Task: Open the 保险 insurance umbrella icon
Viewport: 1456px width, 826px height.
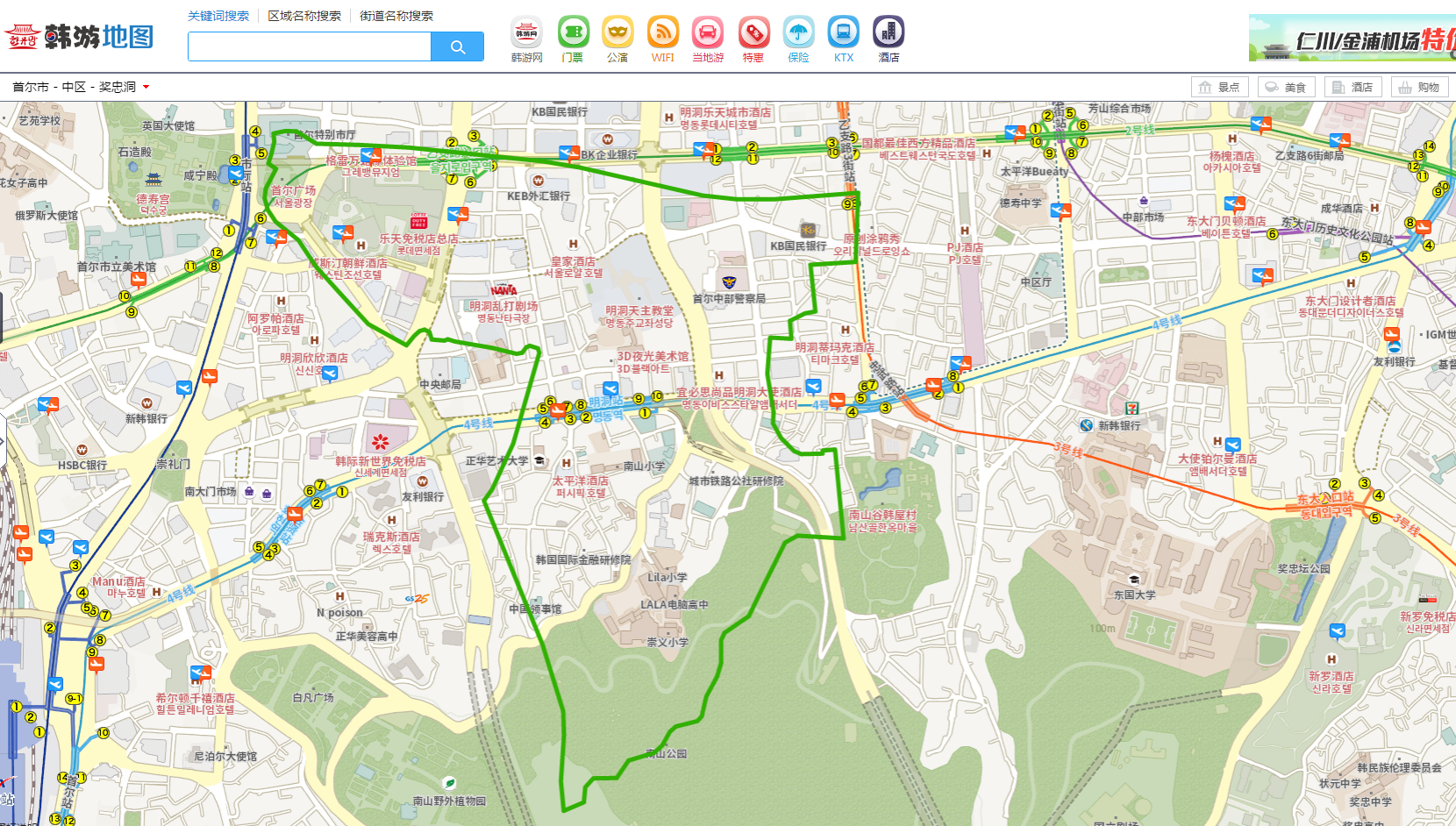Action: pos(798,32)
